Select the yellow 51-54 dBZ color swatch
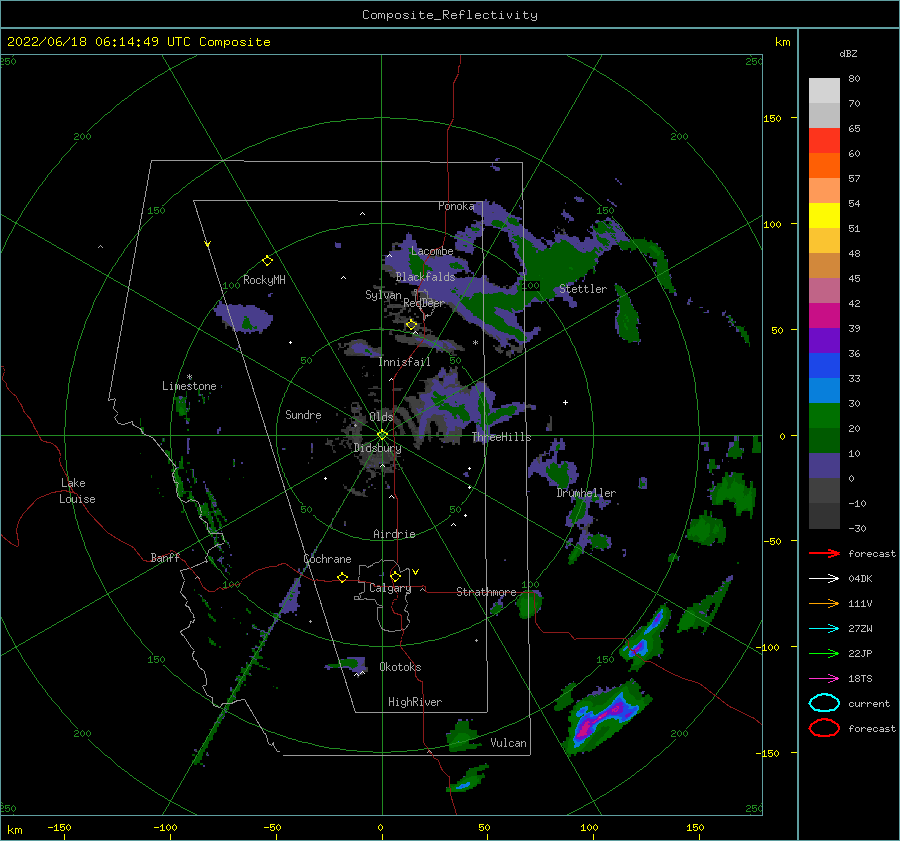 pos(824,216)
